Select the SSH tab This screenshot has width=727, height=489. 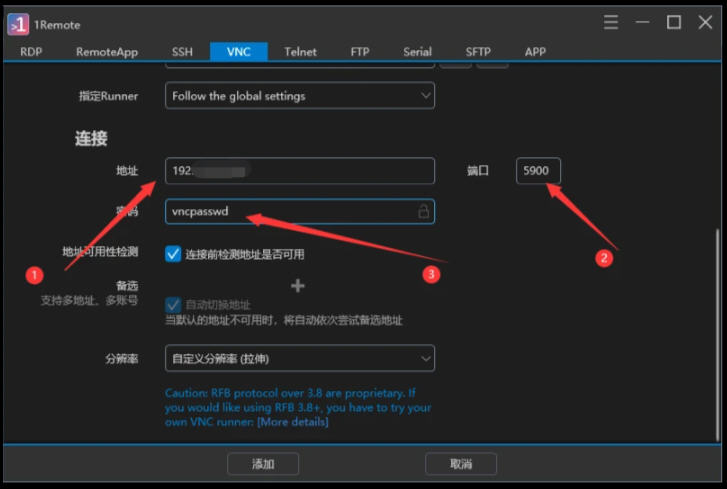[182, 51]
